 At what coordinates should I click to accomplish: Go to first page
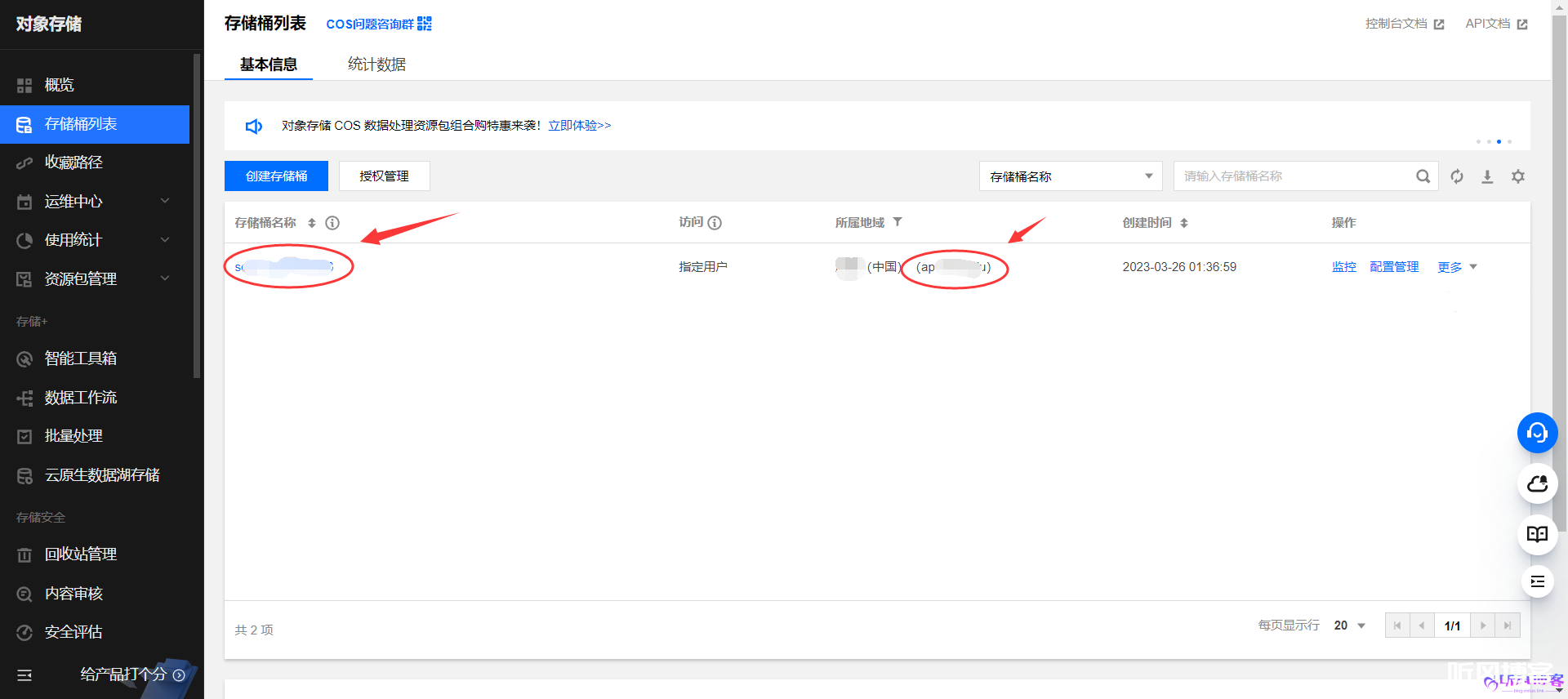tap(1397, 626)
